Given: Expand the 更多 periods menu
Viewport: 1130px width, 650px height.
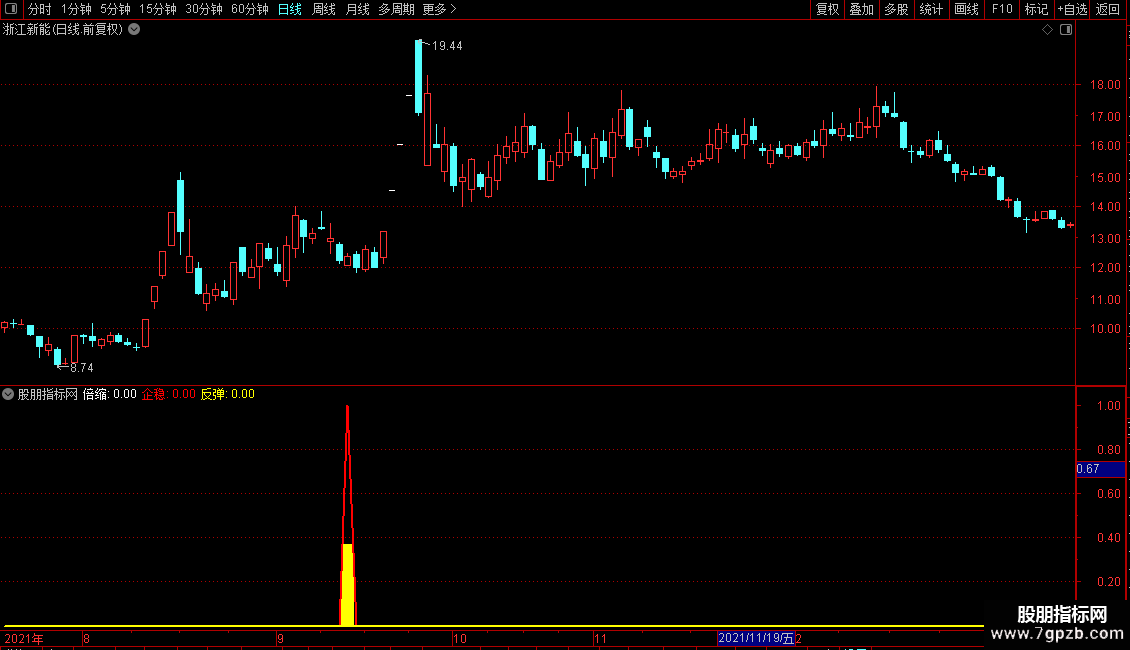Looking at the screenshot, I should 440,9.
